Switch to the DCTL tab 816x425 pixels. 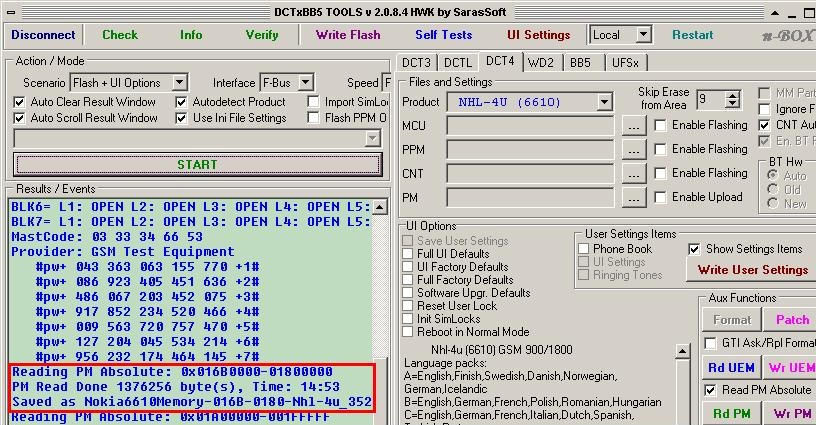tap(458, 63)
